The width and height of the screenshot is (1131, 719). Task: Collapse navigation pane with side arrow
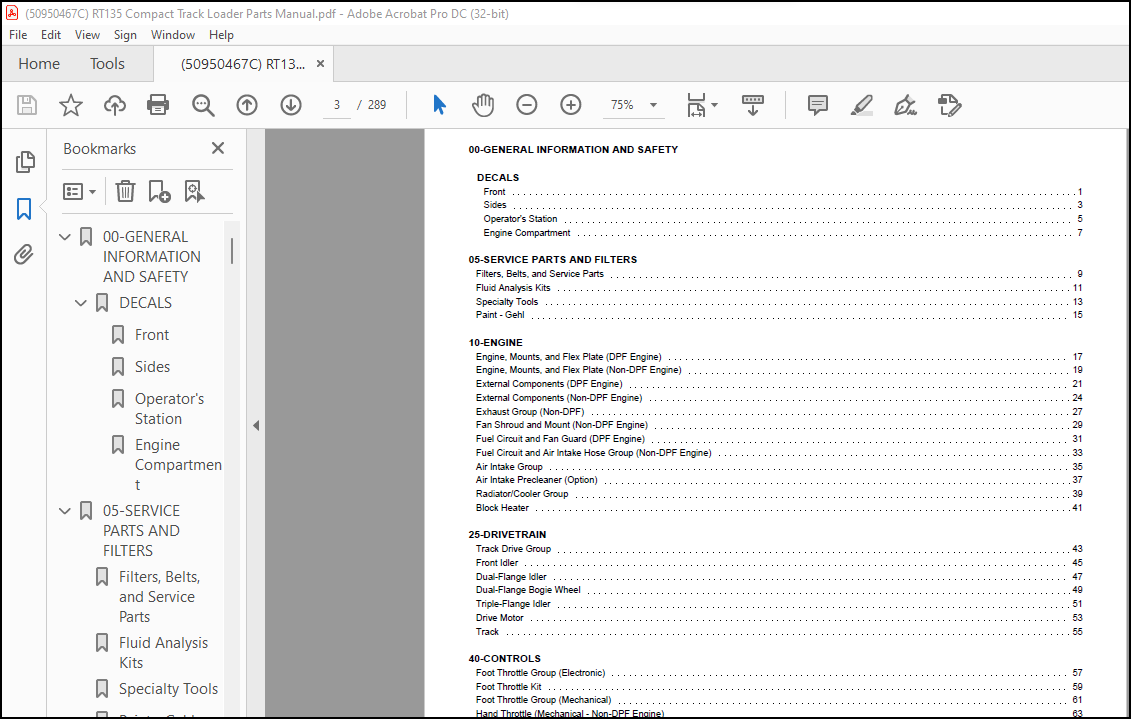pyautogui.click(x=256, y=425)
